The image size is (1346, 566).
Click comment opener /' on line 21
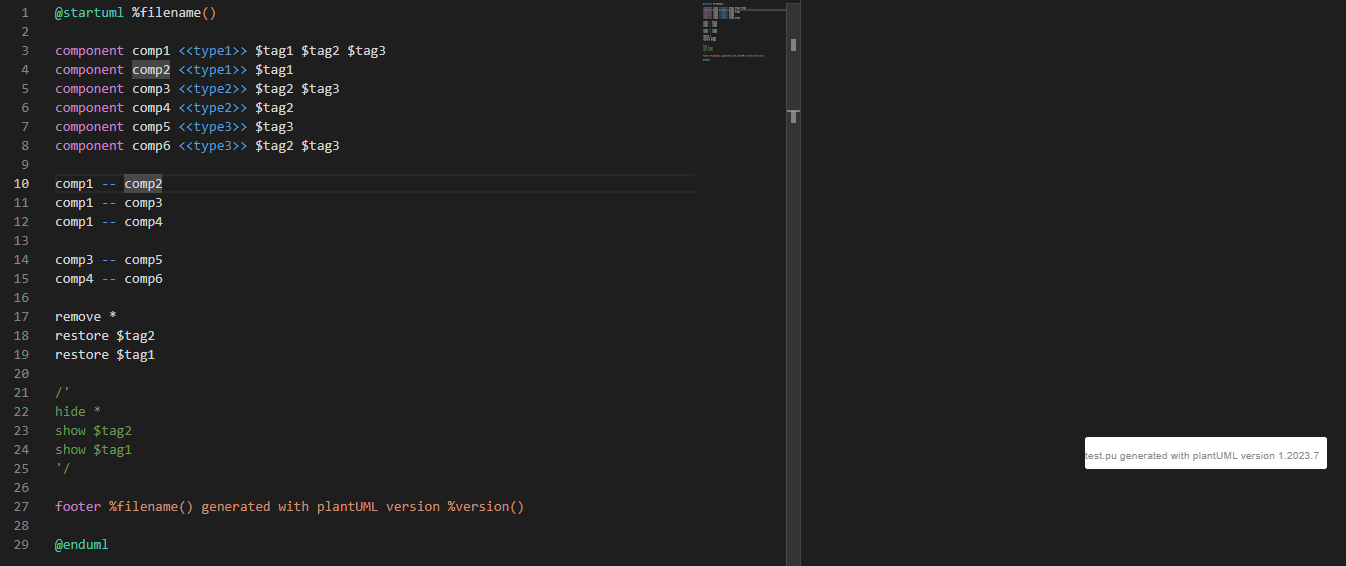[x=63, y=393]
